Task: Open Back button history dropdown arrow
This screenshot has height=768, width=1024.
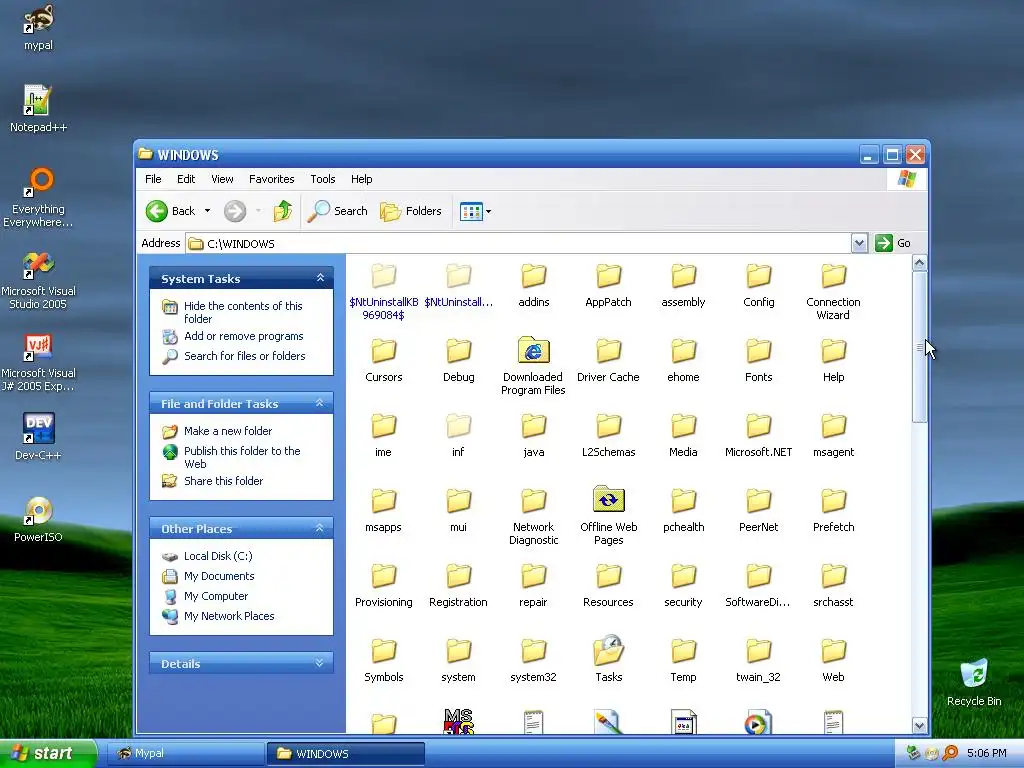Action: 208,211
